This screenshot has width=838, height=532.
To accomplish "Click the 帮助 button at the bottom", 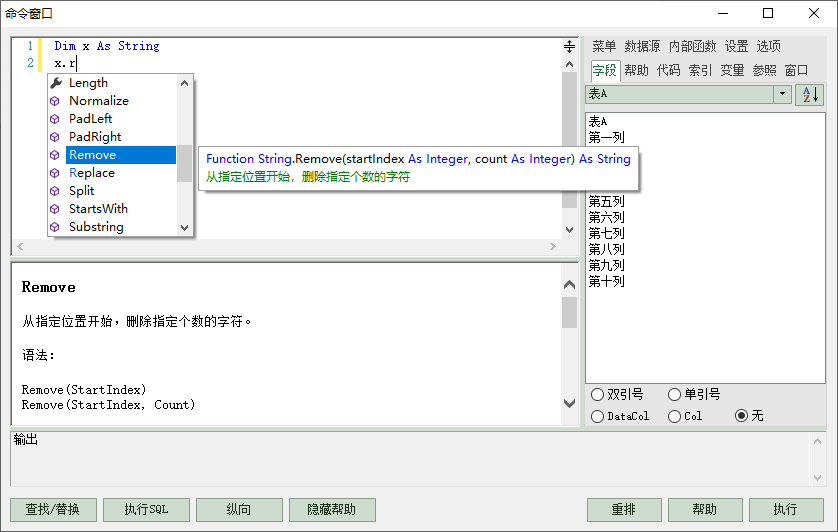I will click(x=705, y=510).
